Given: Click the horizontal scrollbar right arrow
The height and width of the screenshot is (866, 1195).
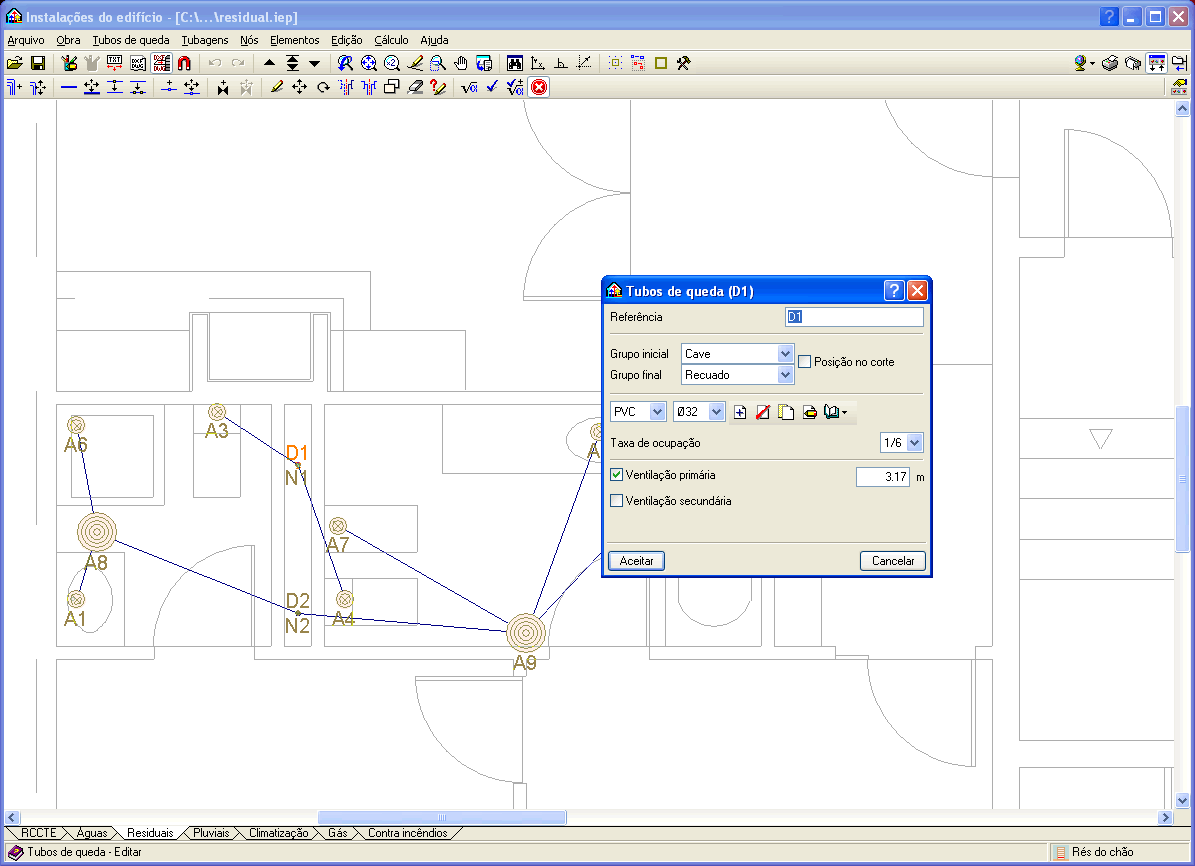Looking at the screenshot, I should pyautogui.click(x=1165, y=818).
